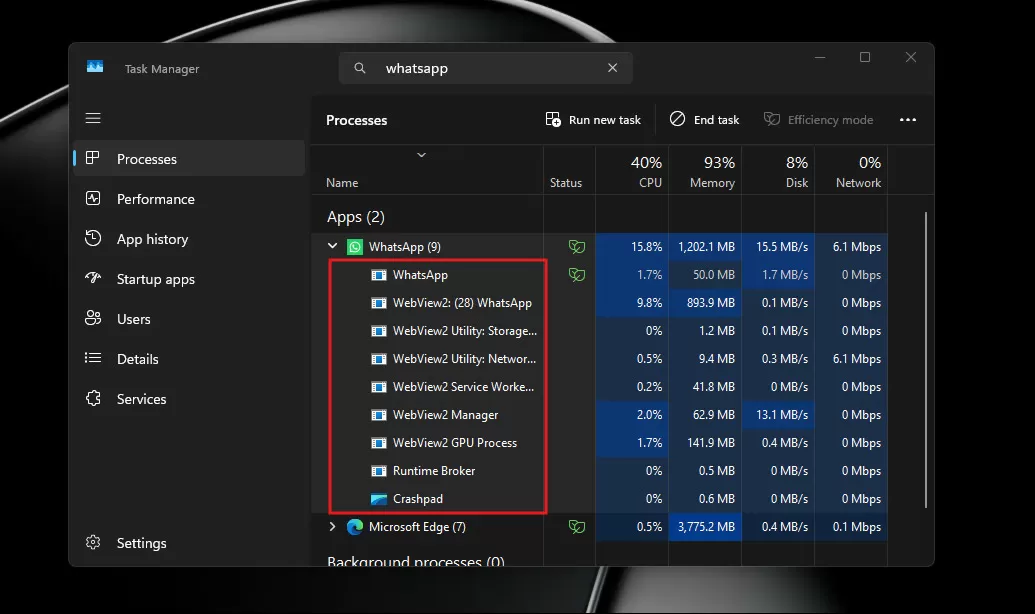Click the Runtime Broker process icon
This screenshot has height=614, width=1035.
pyautogui.click(x=379, y=471)
